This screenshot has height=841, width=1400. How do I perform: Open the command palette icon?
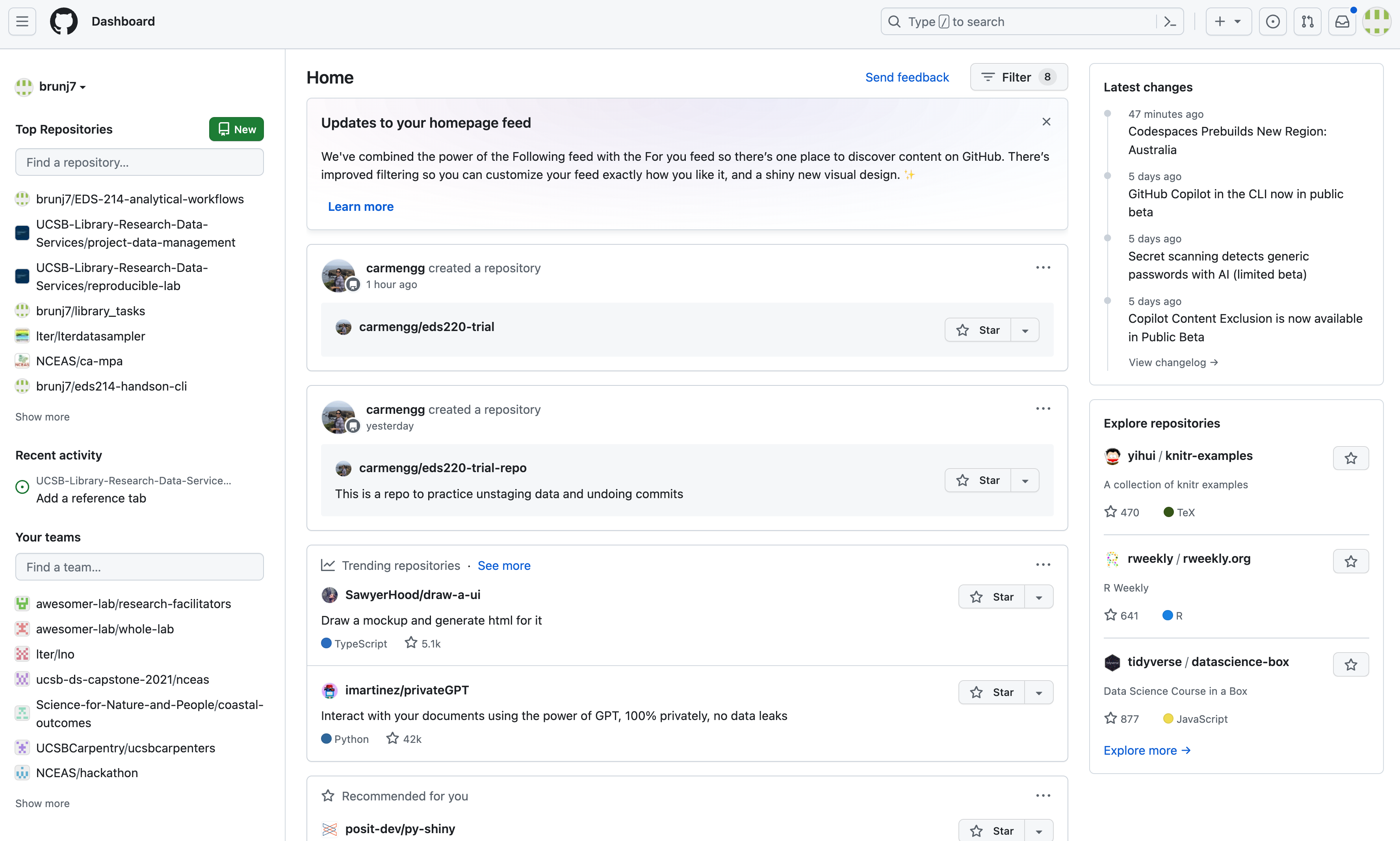tap(1170, 22)
